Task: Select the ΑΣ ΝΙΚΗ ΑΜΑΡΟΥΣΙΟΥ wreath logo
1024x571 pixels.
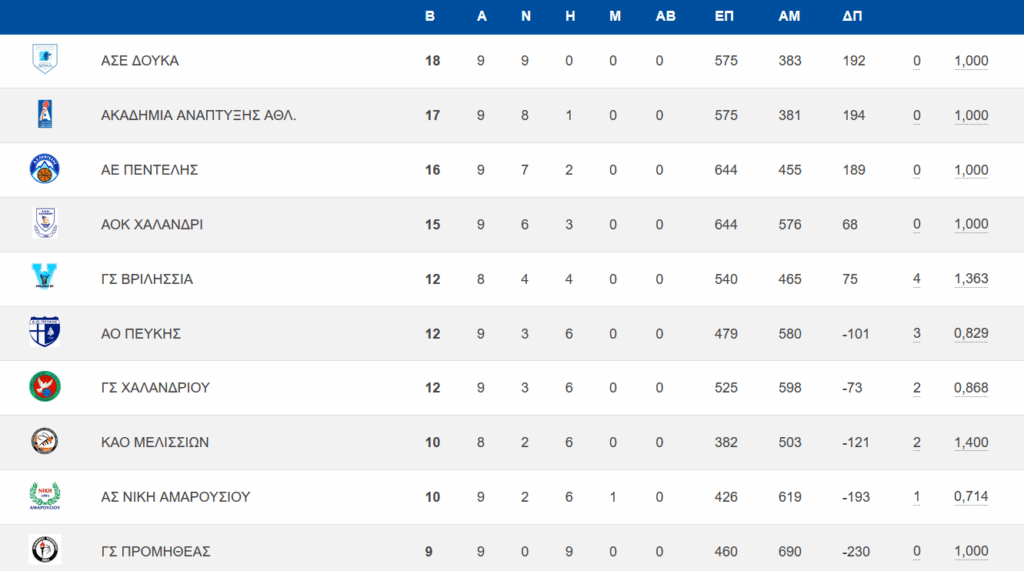Action: coord(45,496)
